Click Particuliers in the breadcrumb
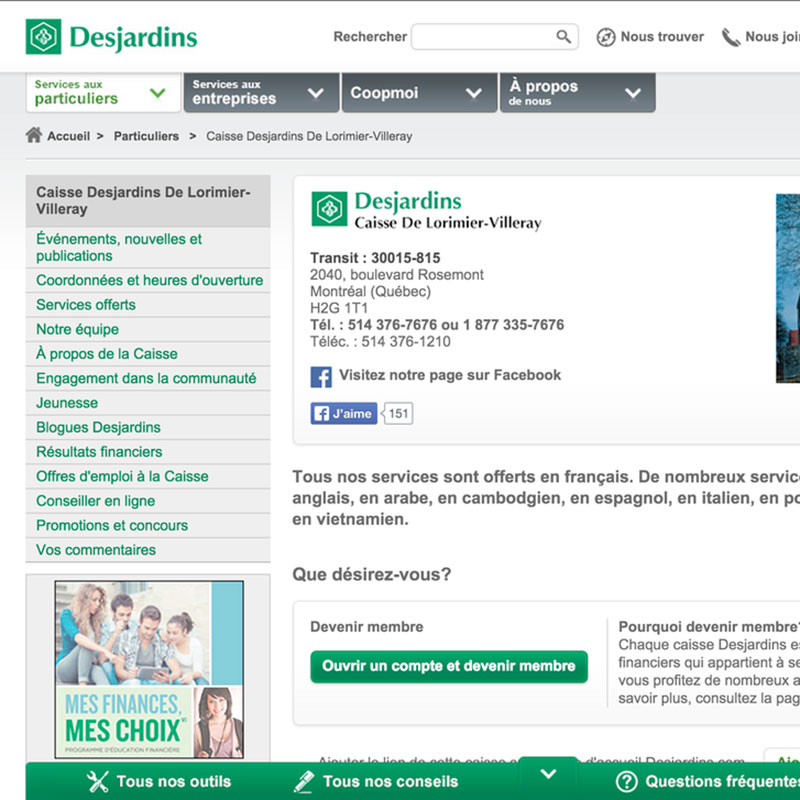The image size is (800, 800). click(146, 136)
